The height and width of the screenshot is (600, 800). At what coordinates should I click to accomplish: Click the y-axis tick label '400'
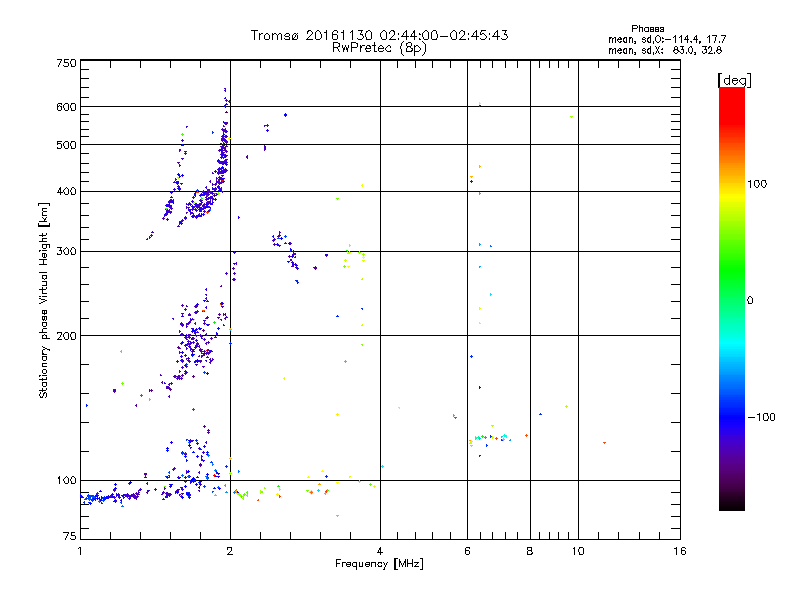coord(66,192)
